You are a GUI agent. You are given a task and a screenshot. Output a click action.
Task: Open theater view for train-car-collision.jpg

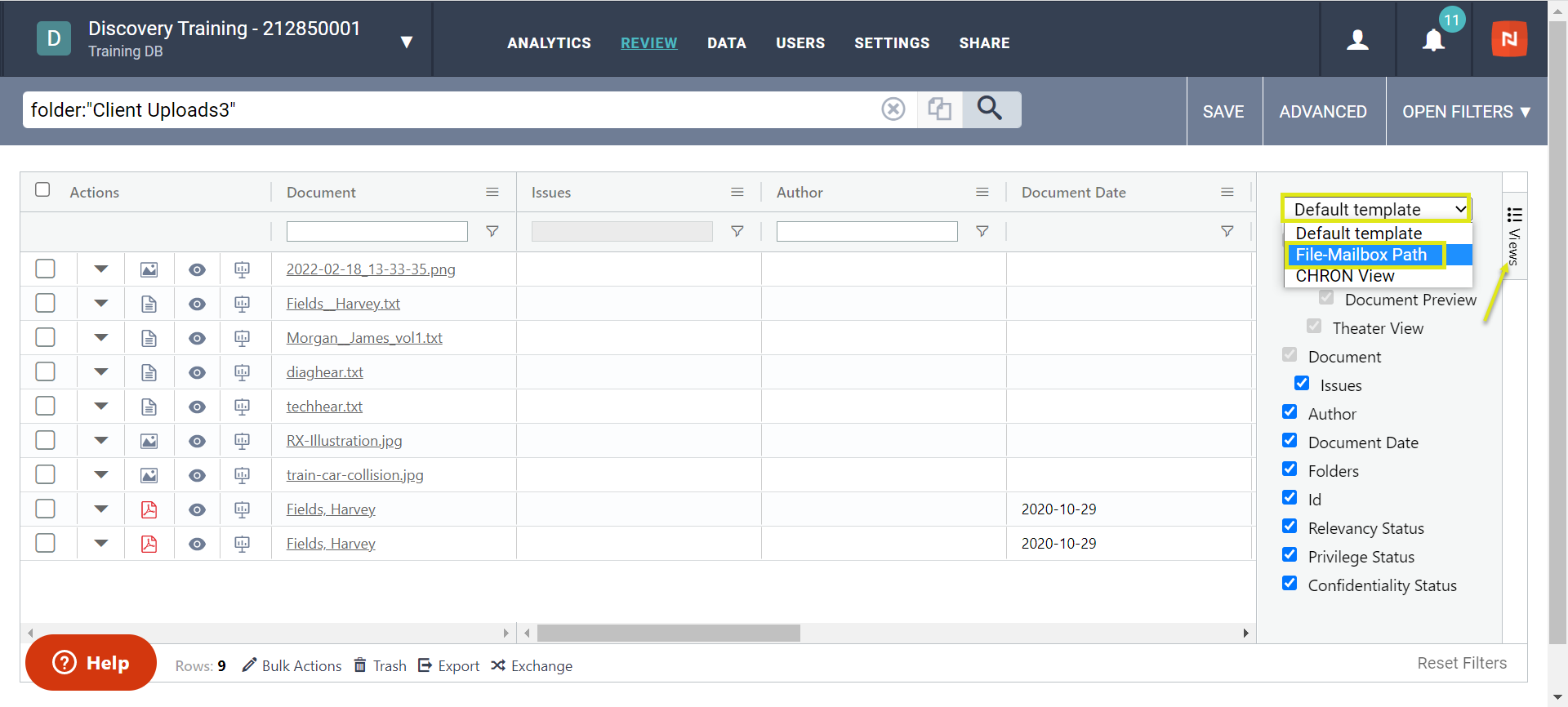coord(243,475)
